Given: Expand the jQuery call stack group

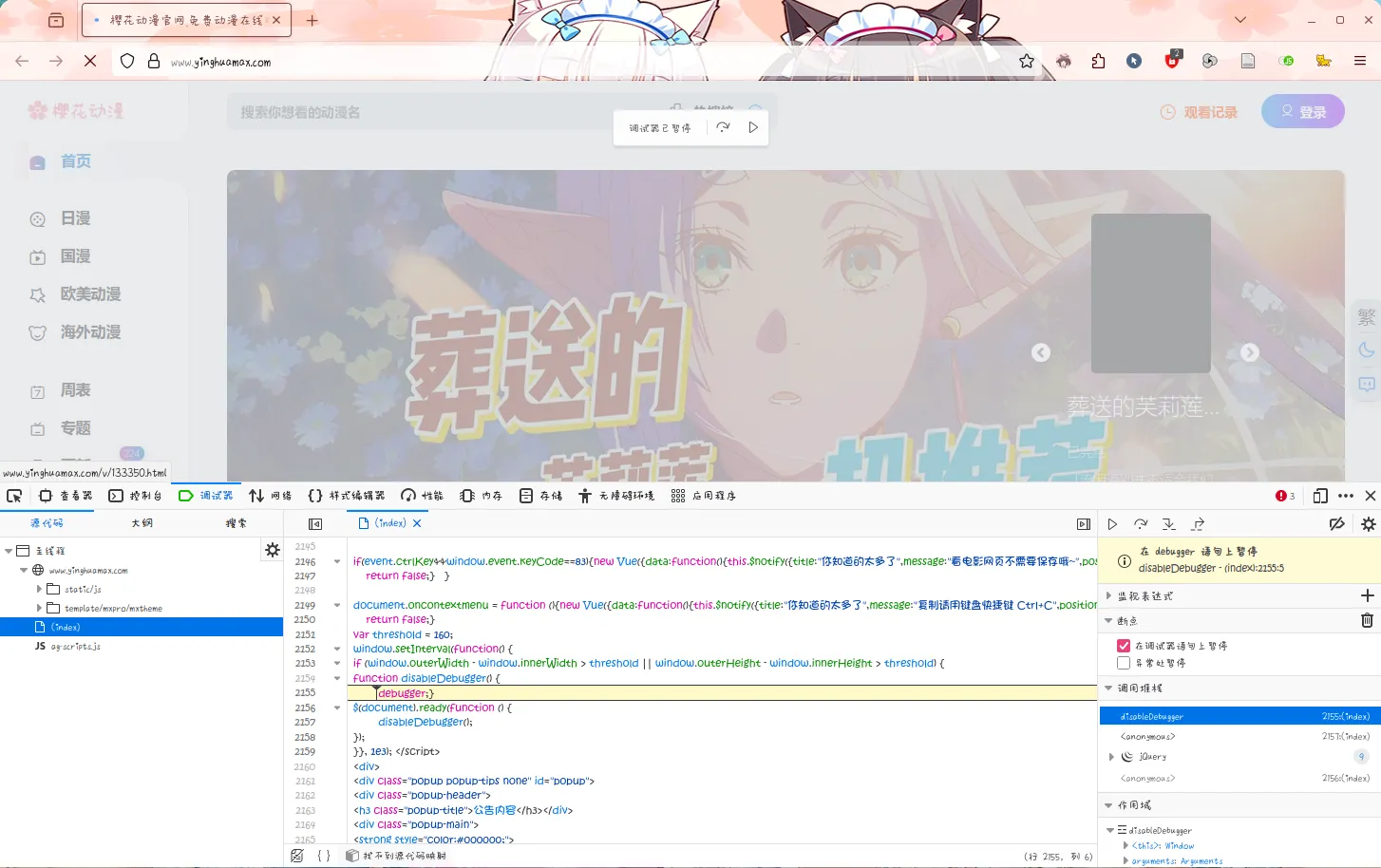Looking at the screenshot, I should [1111, 757].
